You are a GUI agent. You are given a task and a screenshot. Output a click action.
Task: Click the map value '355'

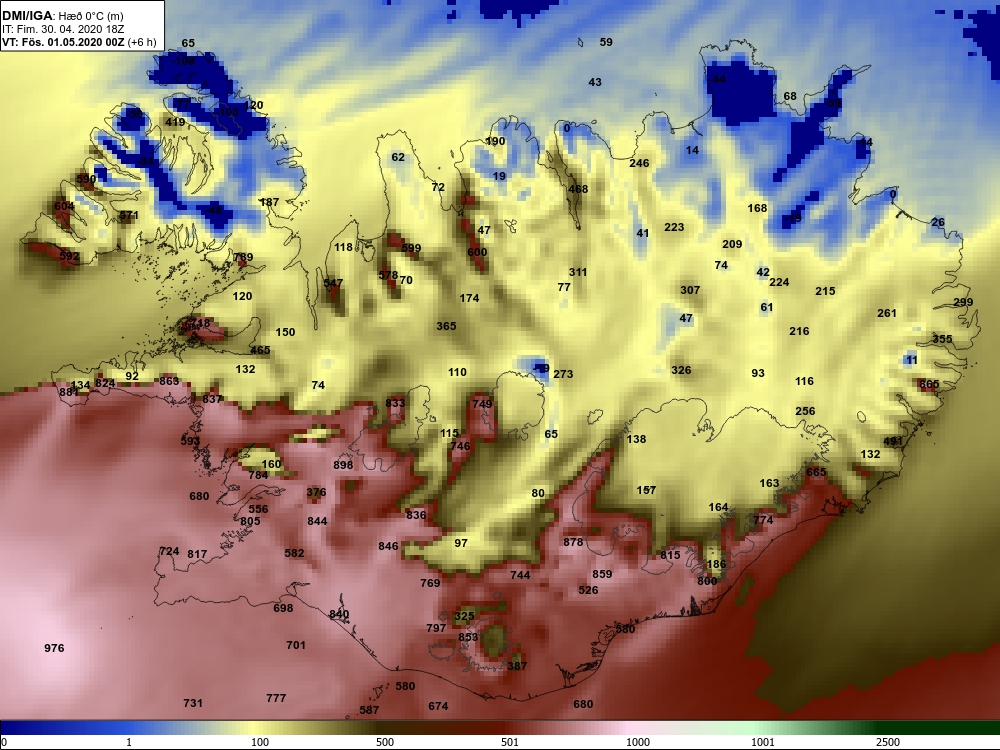pyautogui.click(x=942, y=339)
